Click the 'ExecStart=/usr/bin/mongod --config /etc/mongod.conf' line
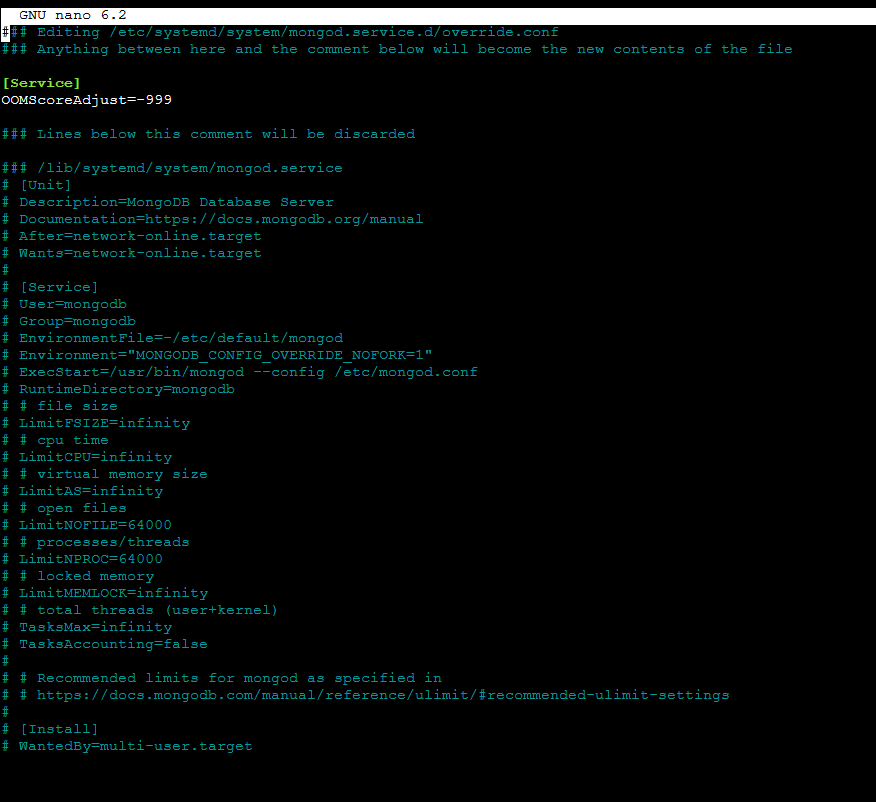 pyautogui.click(x=240, y=372)
